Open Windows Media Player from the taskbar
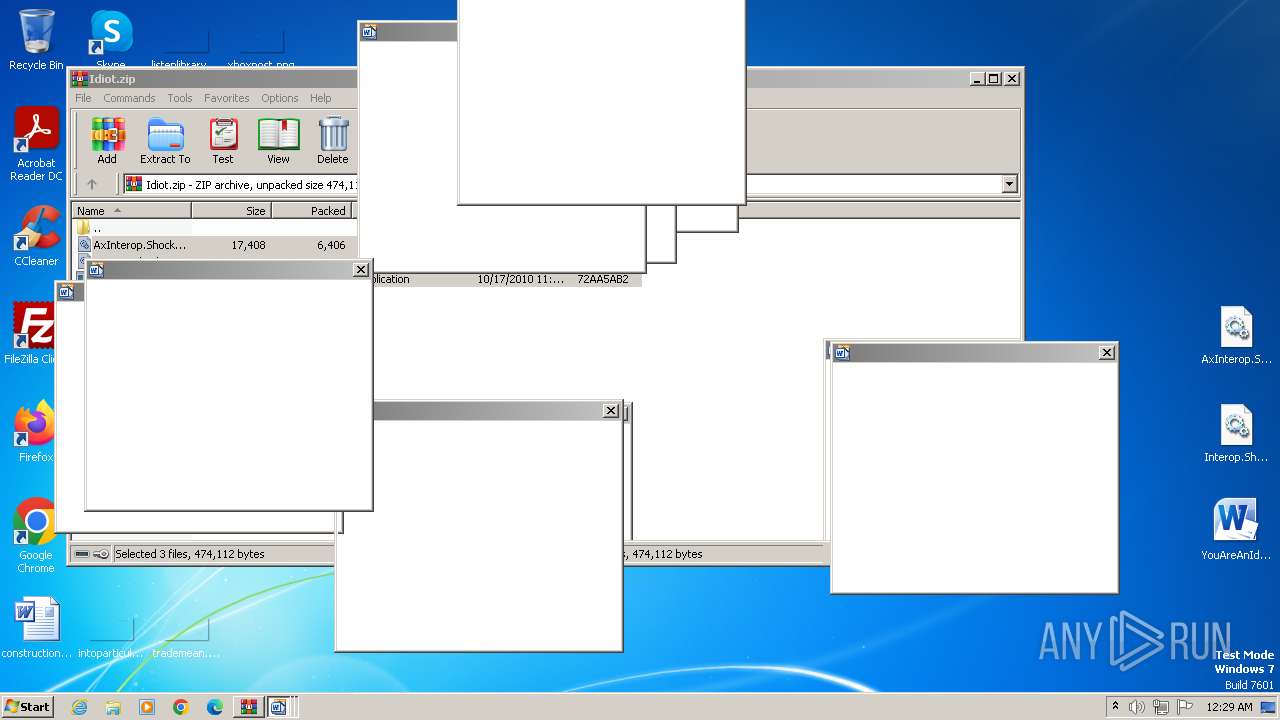This screenshot has width=1280, height=720. [147, 707]
